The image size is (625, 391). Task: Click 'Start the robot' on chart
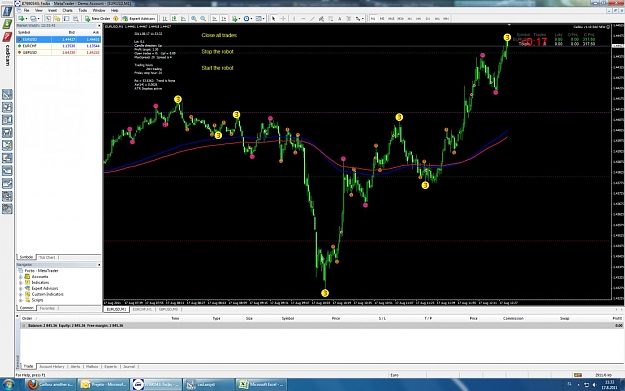tap(217, 68)
